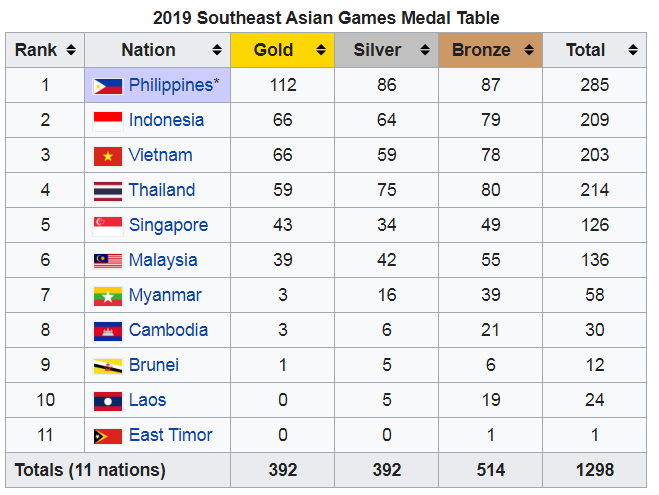Click the Philippines flag icon

[x=108, y=86]
